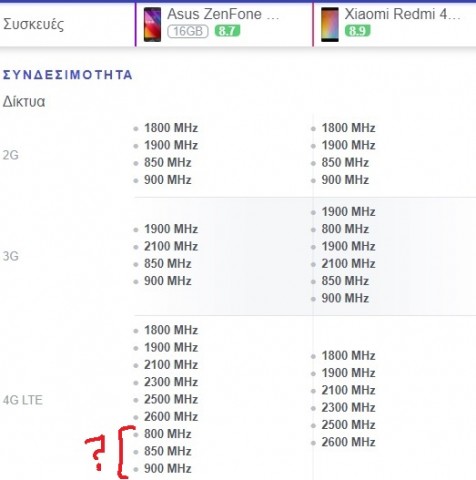This screenshot has width=476, height=480.
Task: Click the ΣΥΝΔΕΣΙΜΟΤΗΤΑ section heading
Action: (68, 75)
